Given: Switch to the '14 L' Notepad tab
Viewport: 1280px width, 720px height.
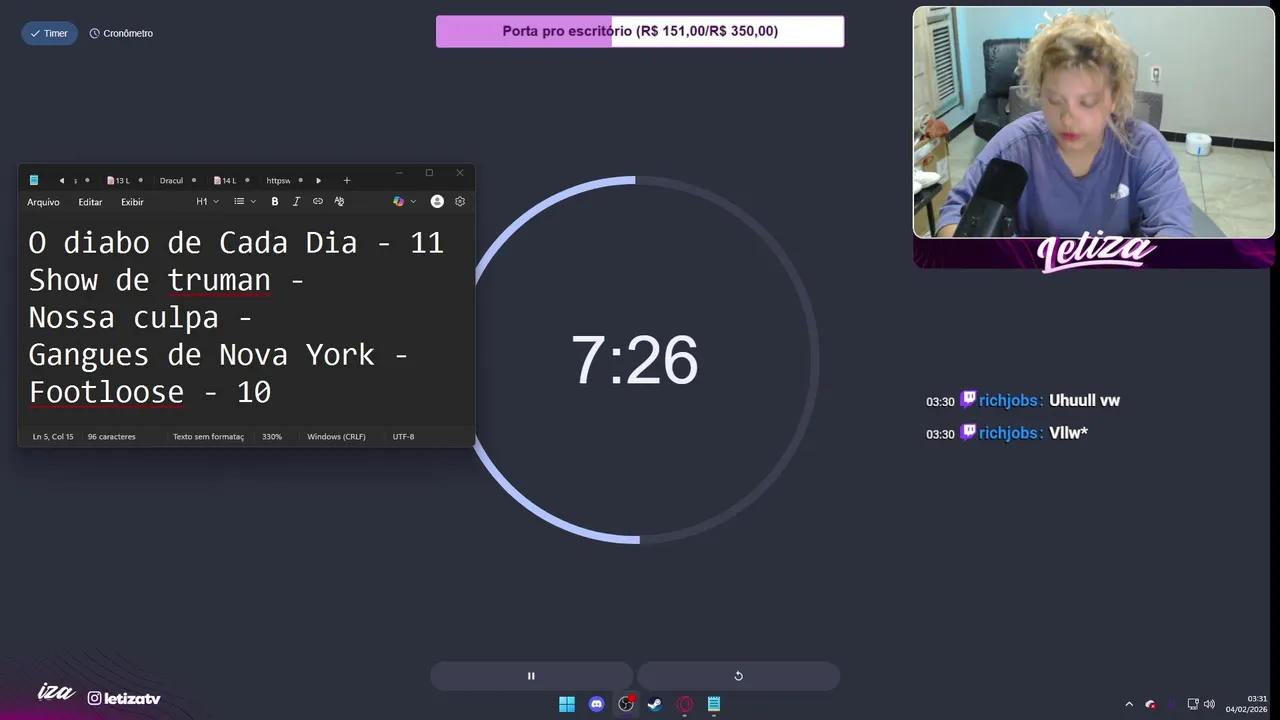Looking at the screenshot, I should [x=228, y=181].
